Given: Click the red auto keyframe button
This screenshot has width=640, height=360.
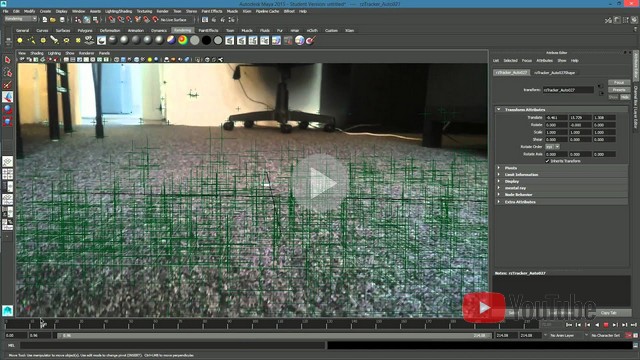Looking at the screenshot, I should (x=628, y=335).
